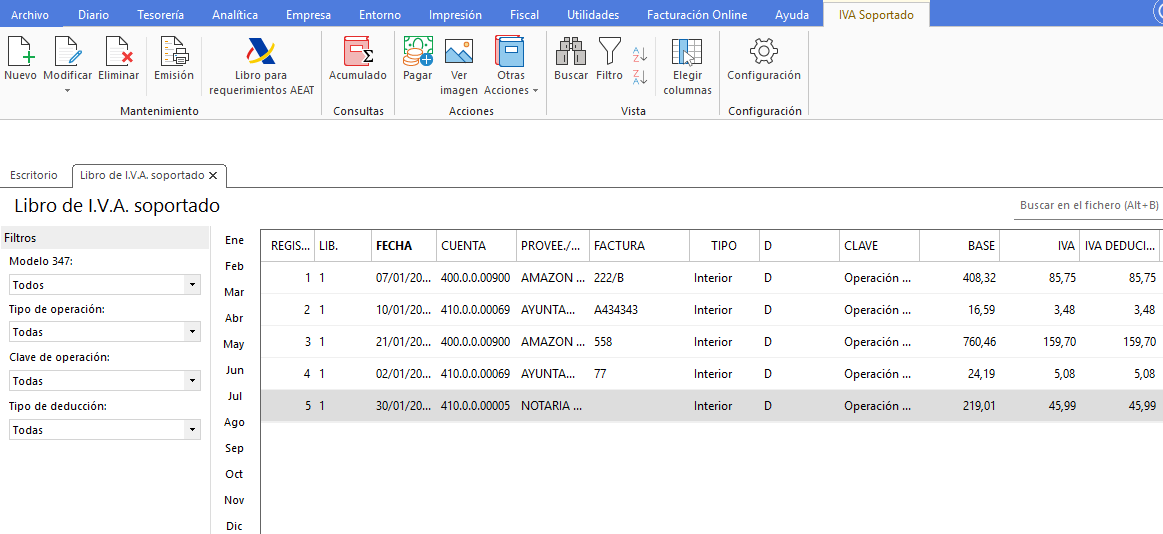This screenshot has height=534, width=1163.
Task: Click the Filtro funnel icon
Action: pos(610,51)
